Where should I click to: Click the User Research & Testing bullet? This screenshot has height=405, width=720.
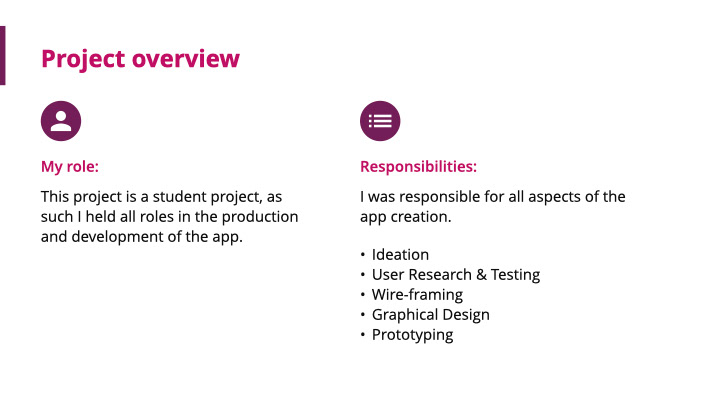tap(455, 275)
